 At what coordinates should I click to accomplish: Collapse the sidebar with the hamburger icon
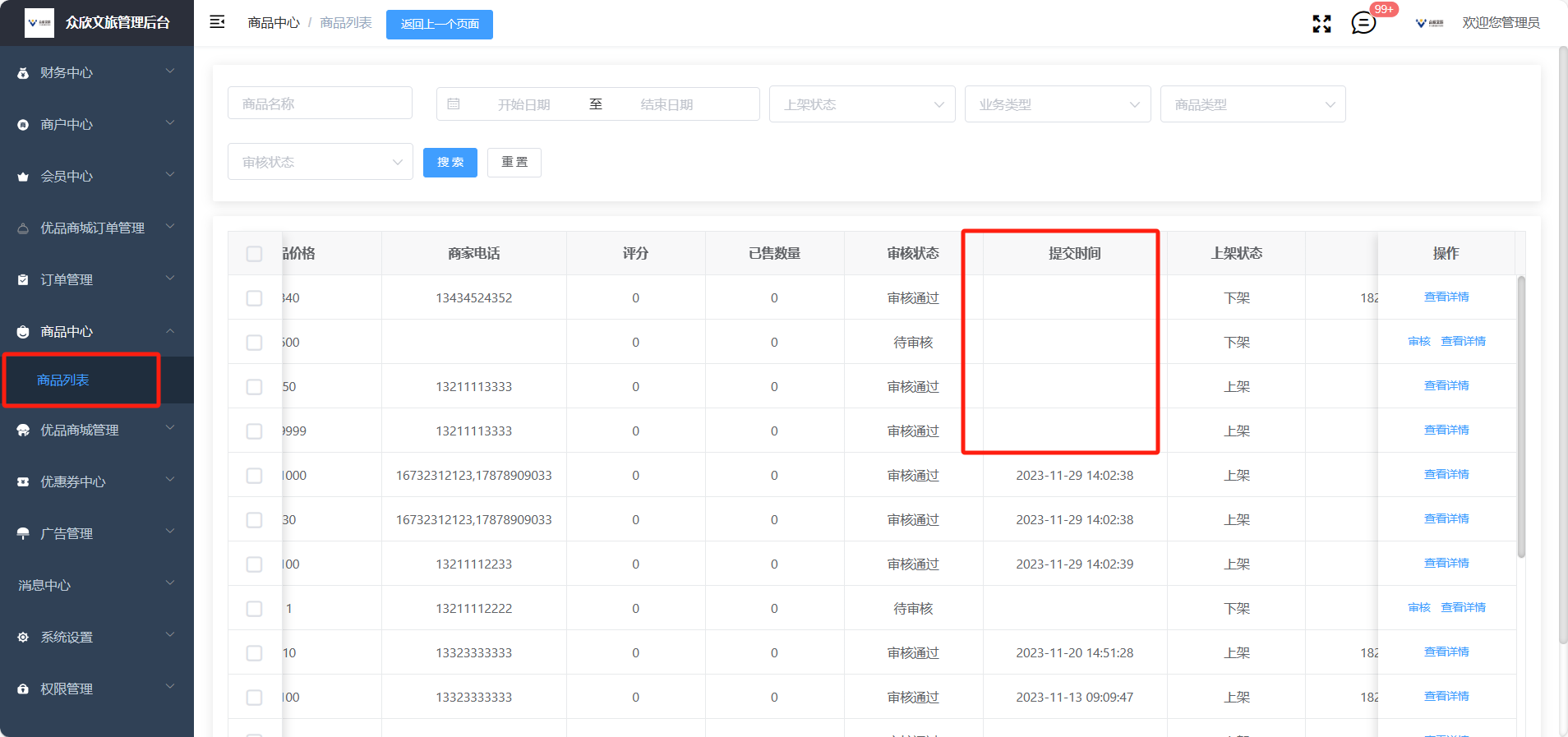coord(217,22)
